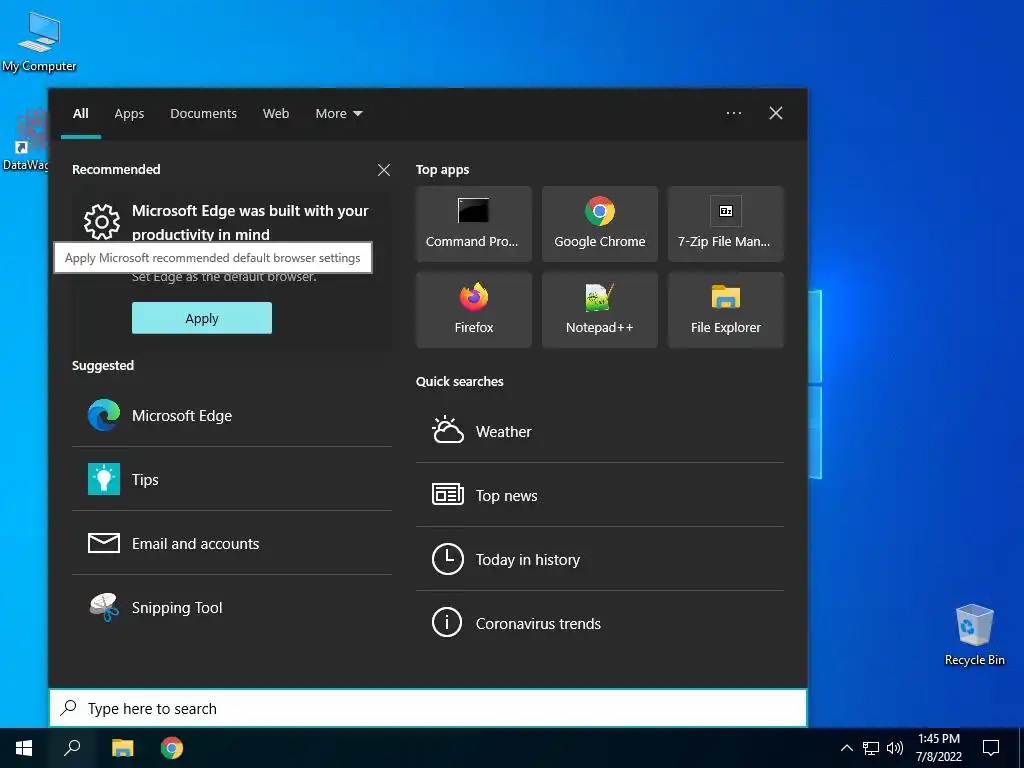
Task: Dismiss the Recommended card
Action: [384, 170]
